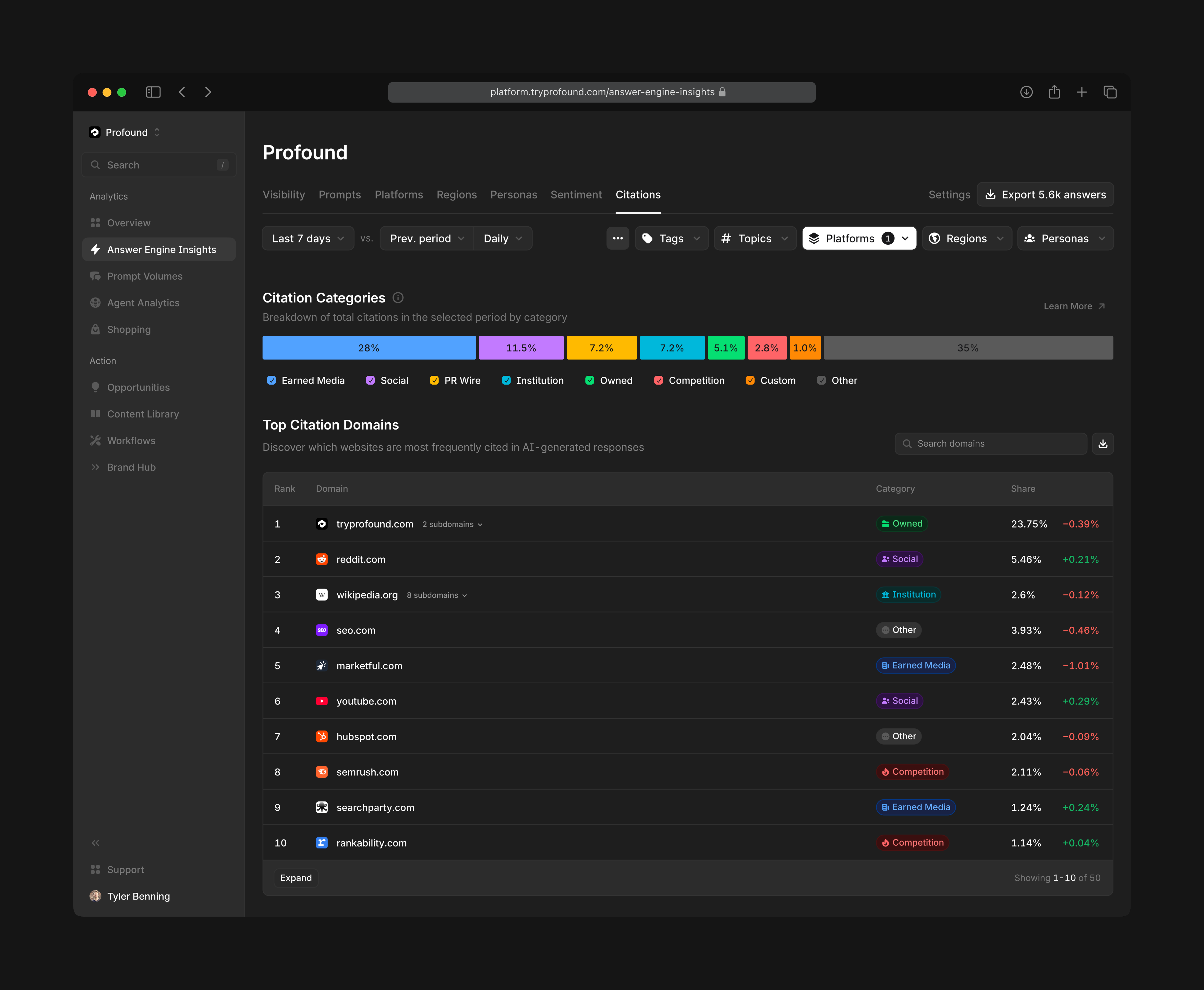The image size is (1204, 990).
Task: Expand the Topics filter dropdown
Action: (x=755, y=238)
